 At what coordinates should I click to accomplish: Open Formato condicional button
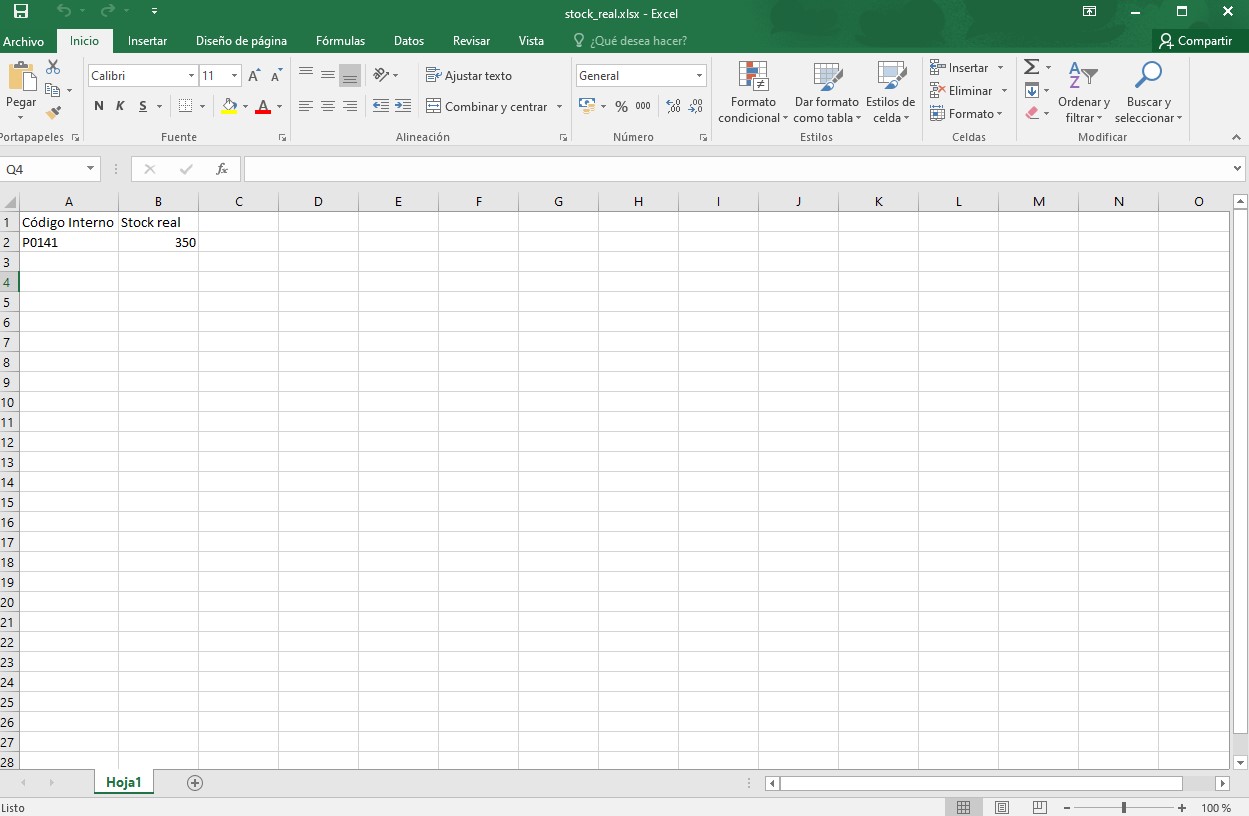[753, 92]
